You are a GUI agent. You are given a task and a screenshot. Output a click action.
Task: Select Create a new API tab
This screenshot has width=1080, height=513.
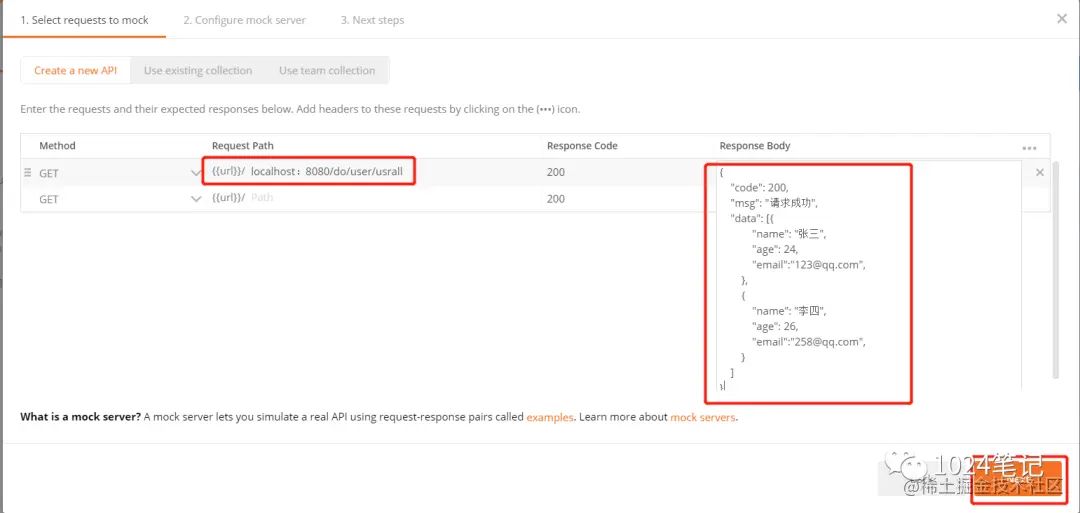coord(76,70)
